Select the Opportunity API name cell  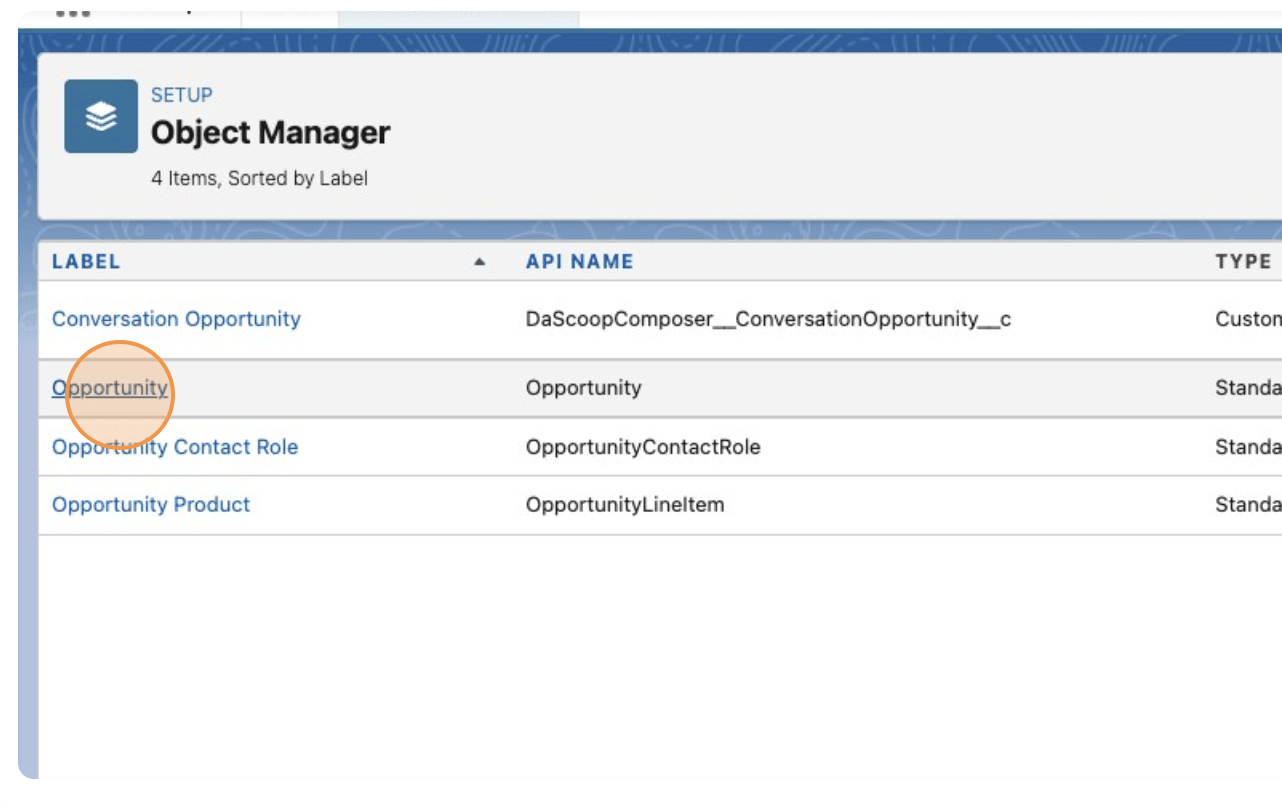point(584,387)
